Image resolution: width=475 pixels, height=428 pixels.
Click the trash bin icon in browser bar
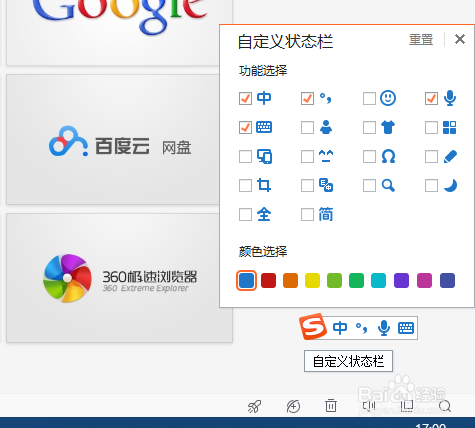331,405
